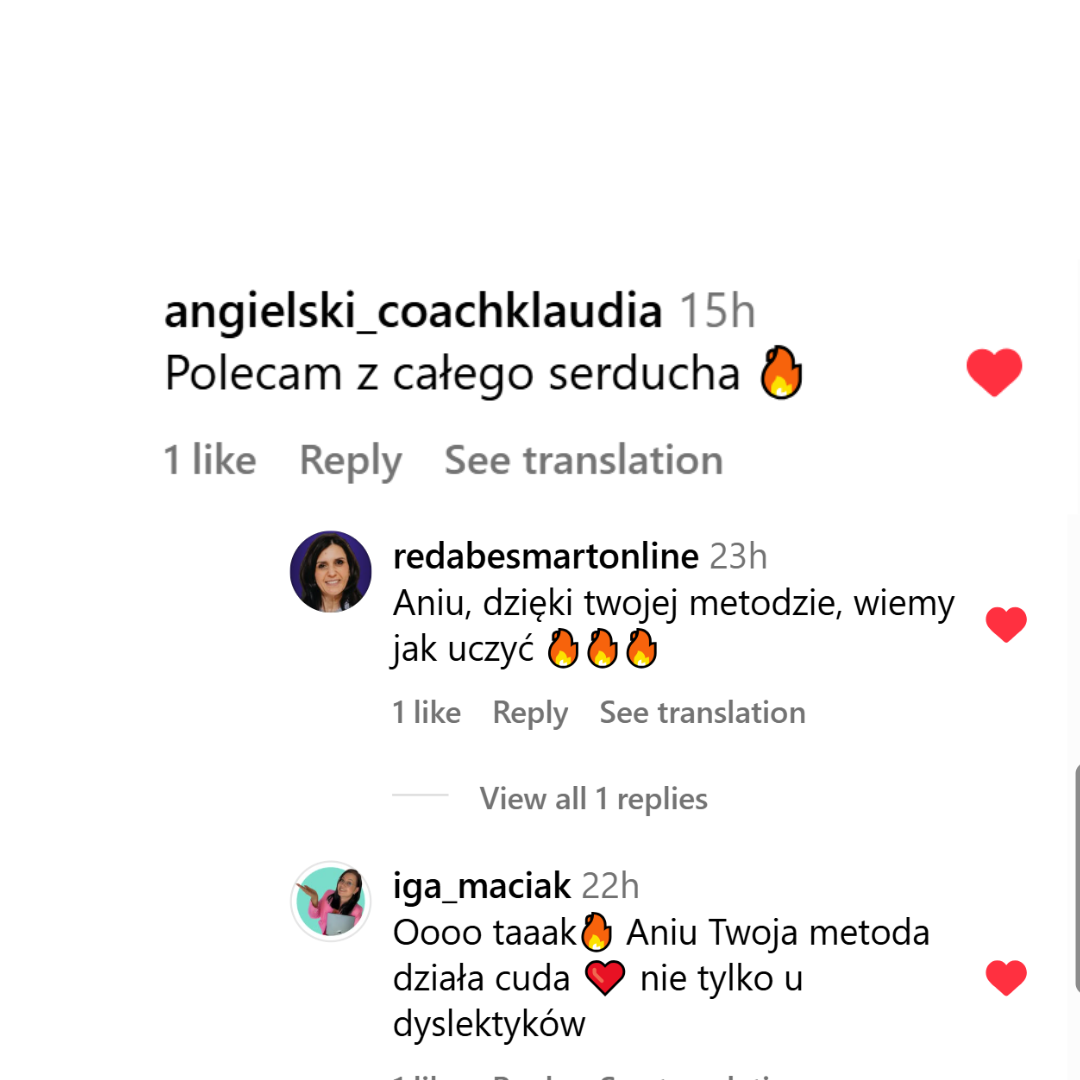This screenshot has height=1080, width=1080.
Task: Toggle heart on redabesmartonline's comment
Action: 1006,625
